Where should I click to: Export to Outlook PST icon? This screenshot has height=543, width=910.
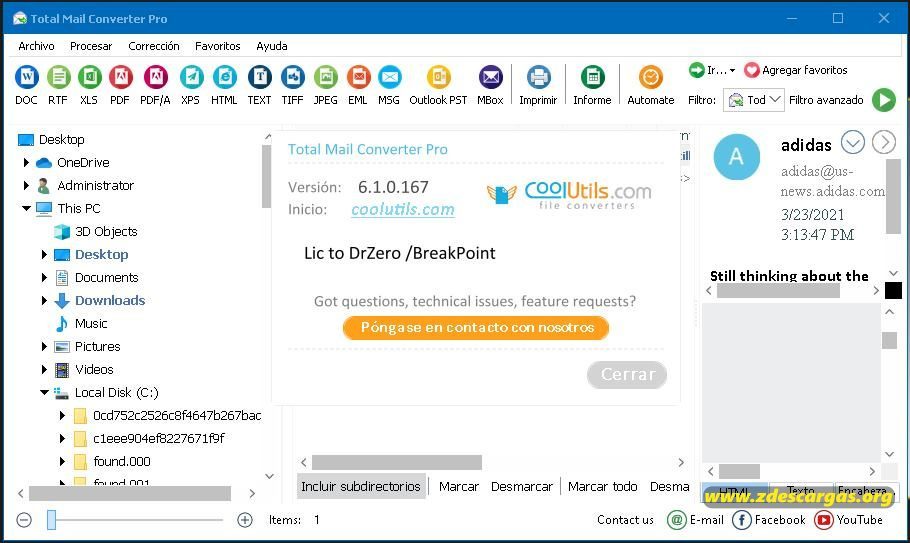click(x=439, y=77)
